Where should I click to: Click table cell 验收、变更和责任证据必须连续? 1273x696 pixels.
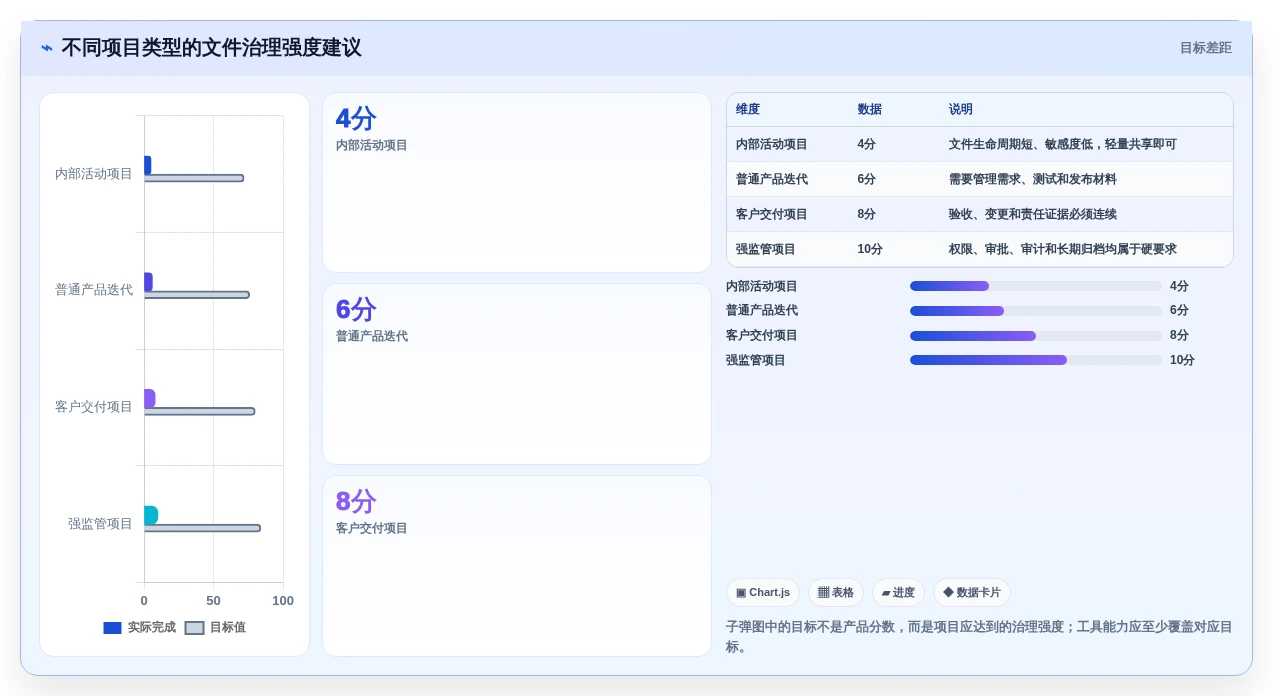coord(1032,214)
